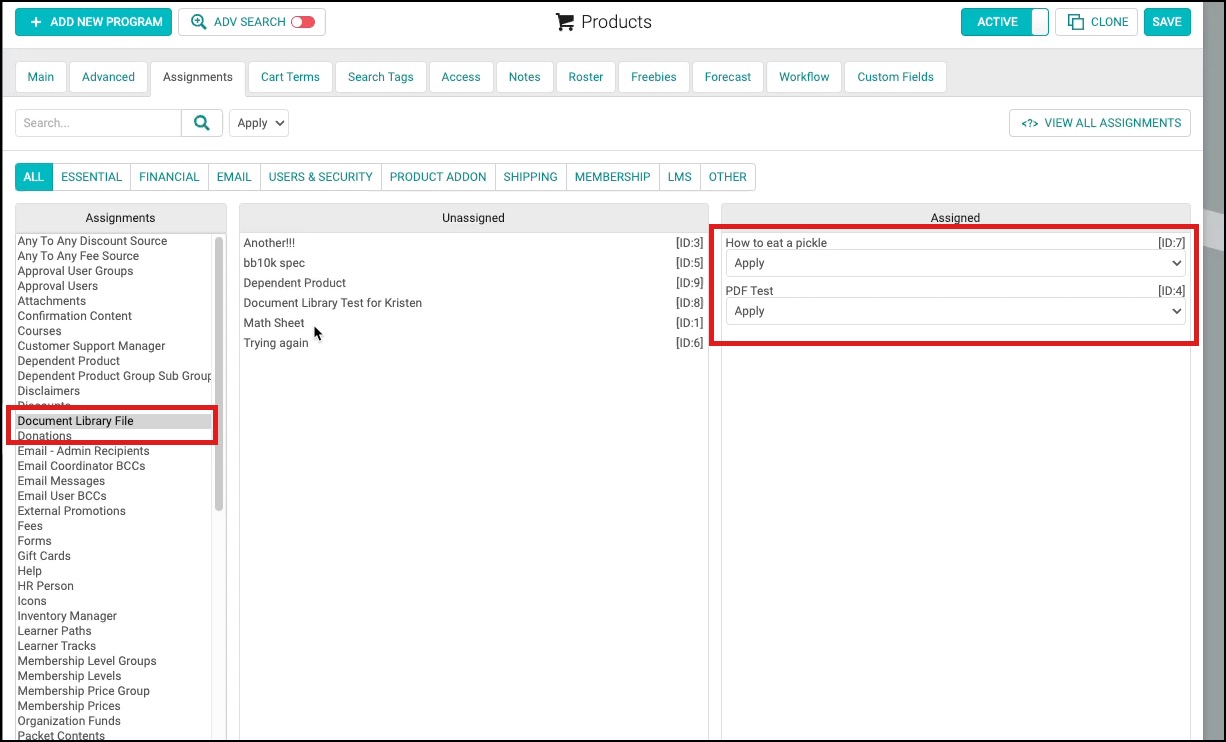Click the assignments search input field
The width and height of the screenshot is (1226, 742).
[98, 123]
